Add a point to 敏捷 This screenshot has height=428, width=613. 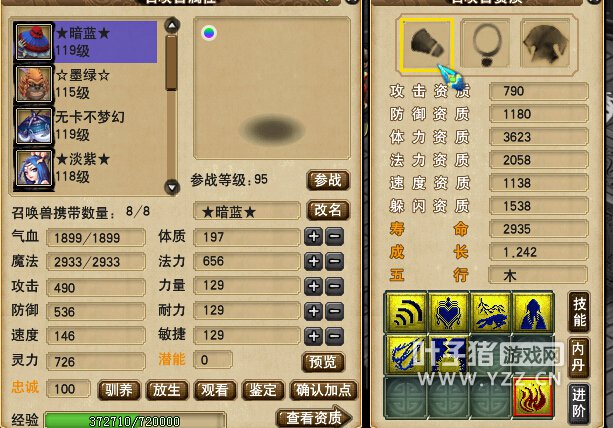[314, 336]
